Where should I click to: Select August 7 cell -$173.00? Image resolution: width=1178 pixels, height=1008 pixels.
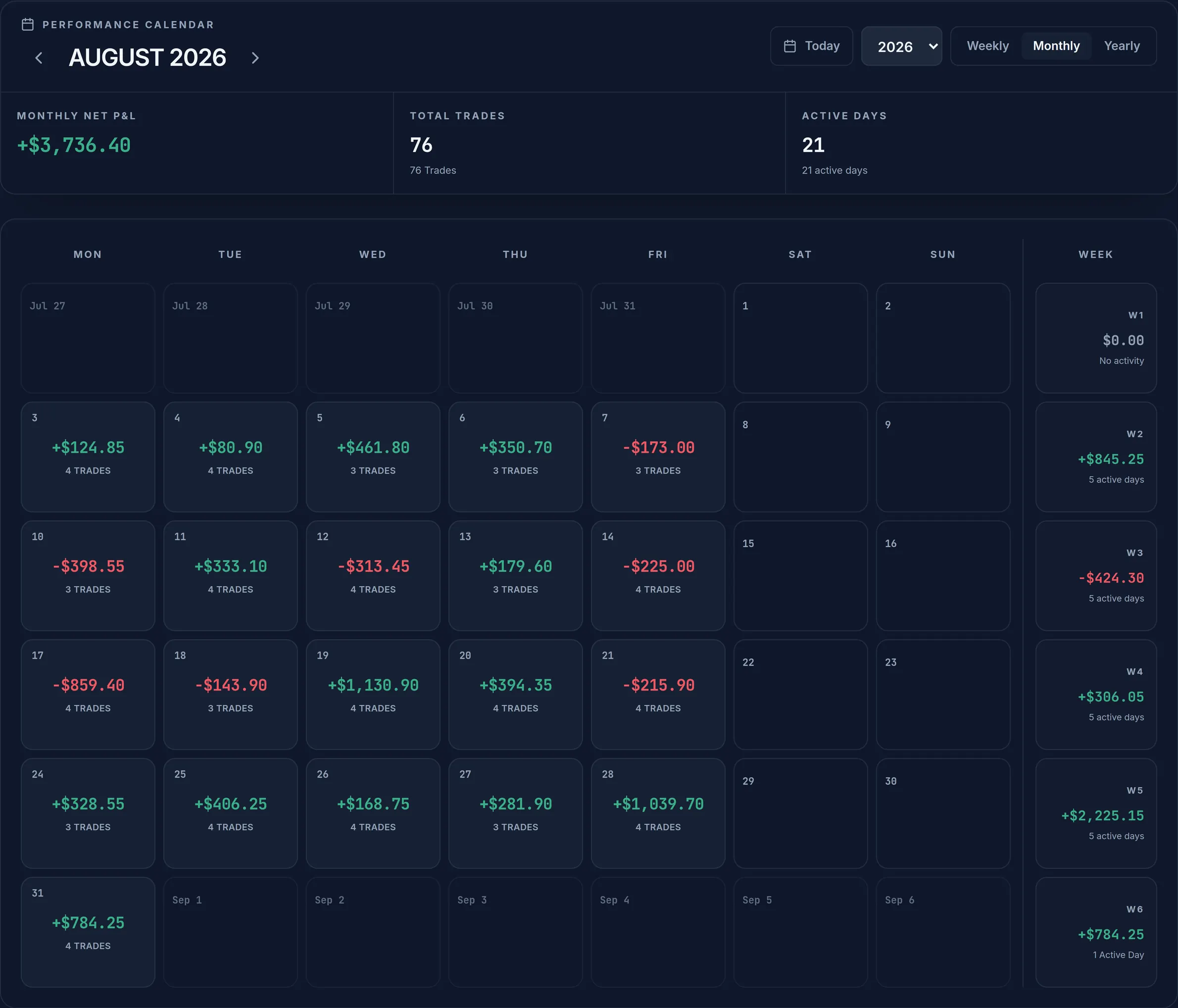click(658, 457)
